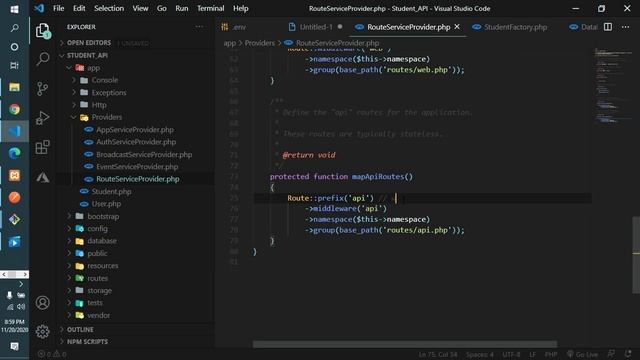Open Chrome from the taskbar
The image size is (640, 360).
[14, 109]
